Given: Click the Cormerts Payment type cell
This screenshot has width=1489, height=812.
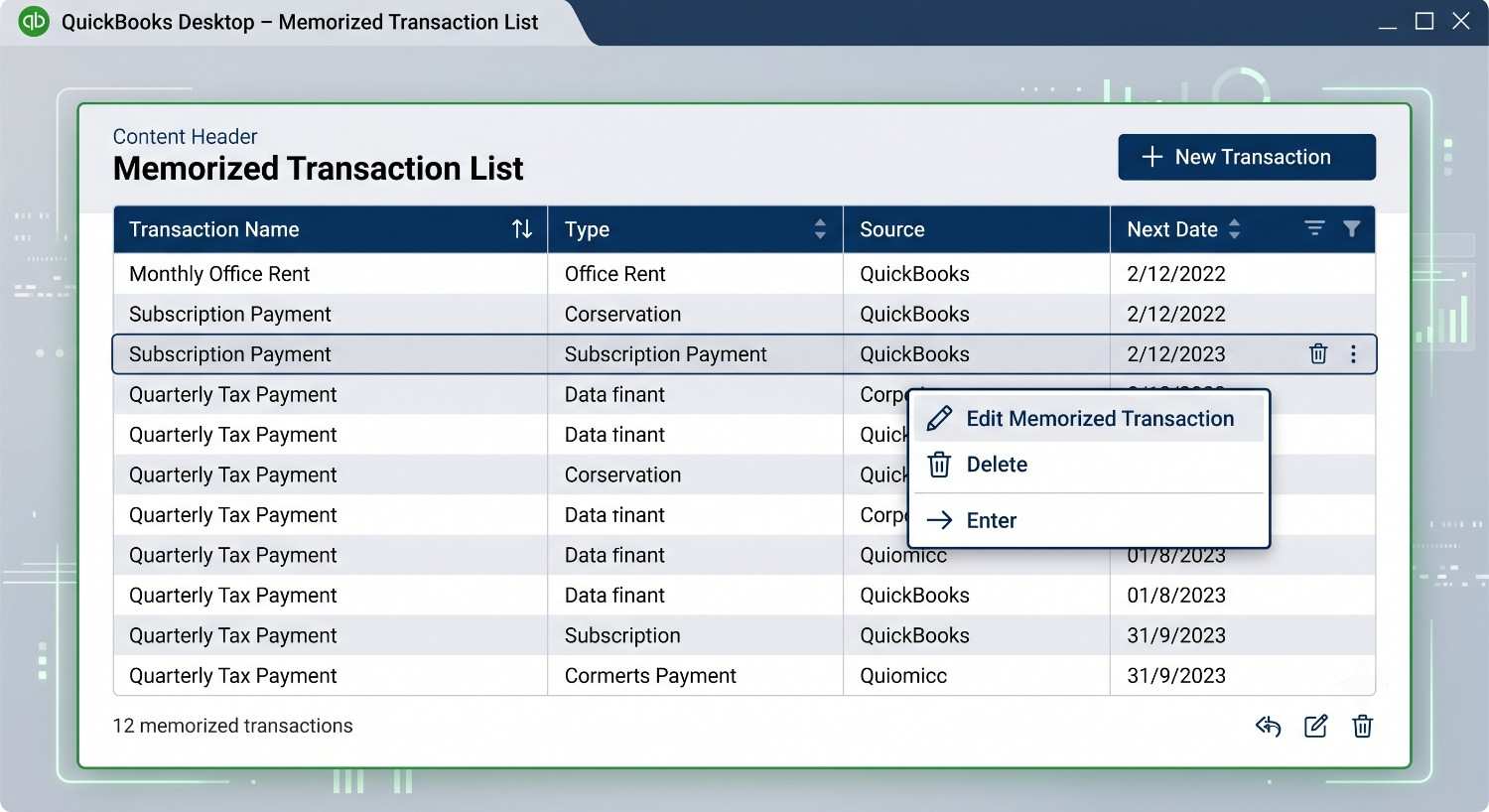Looking at the screenshot, I should click(x=650, y=676).
